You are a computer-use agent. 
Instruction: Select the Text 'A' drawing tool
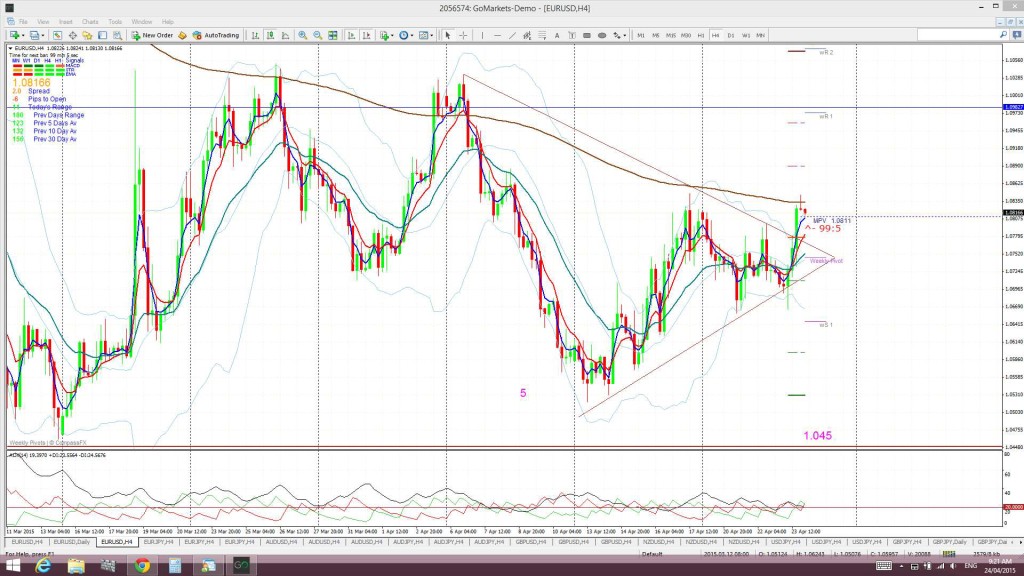(x=557, y=35)
